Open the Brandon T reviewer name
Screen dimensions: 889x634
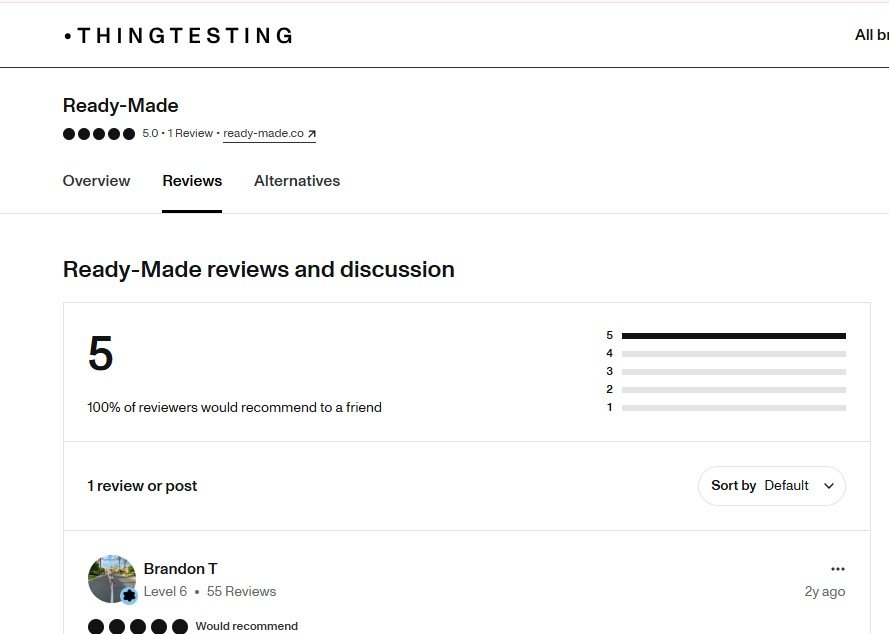point(180,569)
